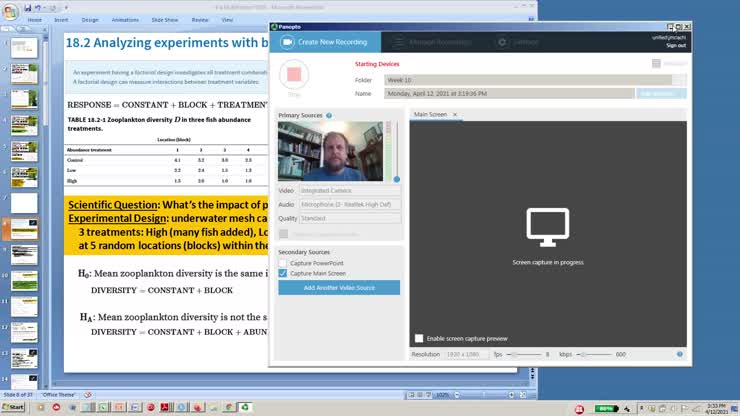
Task: Click zoom out minus button in PowerPoint
Action: (x=457, y=395)
